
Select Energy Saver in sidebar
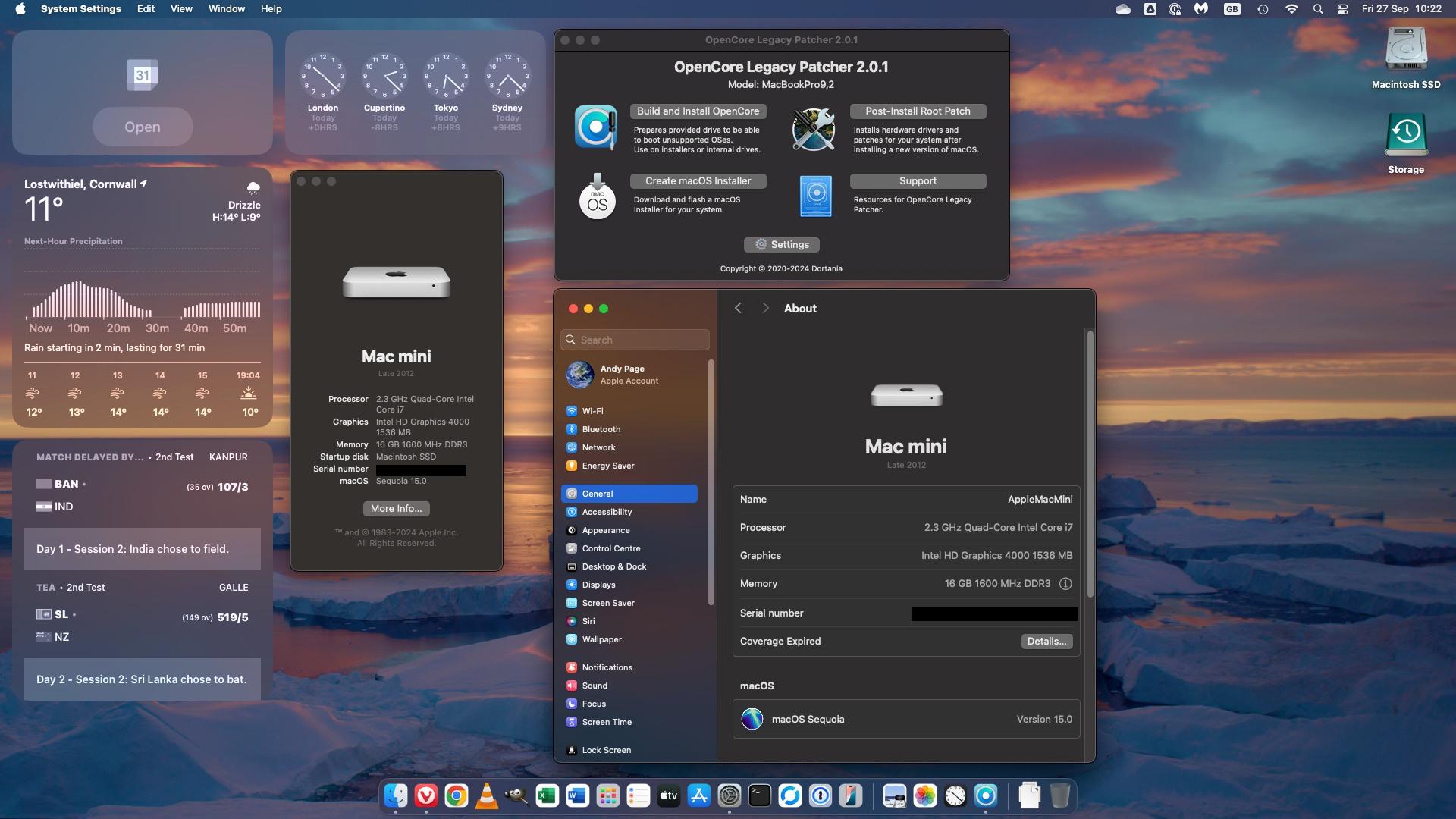(629, 466)
